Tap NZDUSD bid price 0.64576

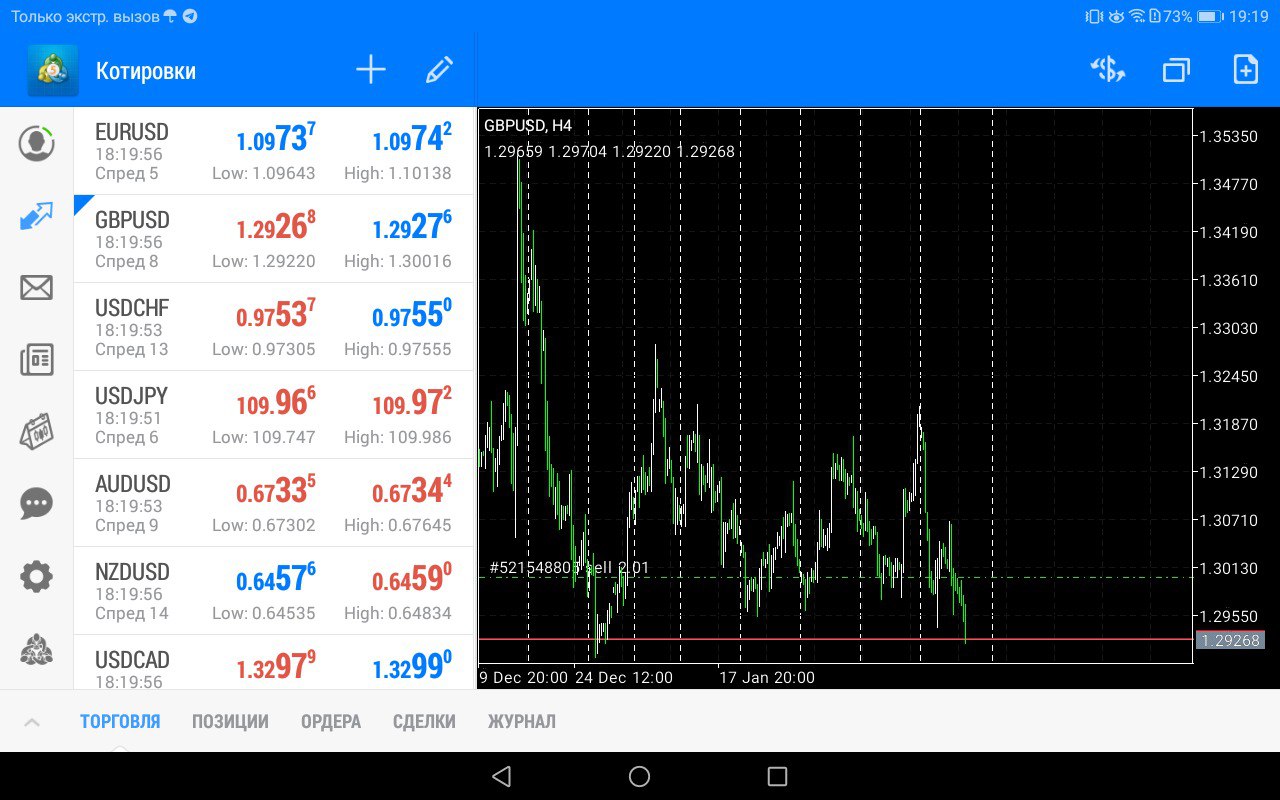click(x=276, y=578)
